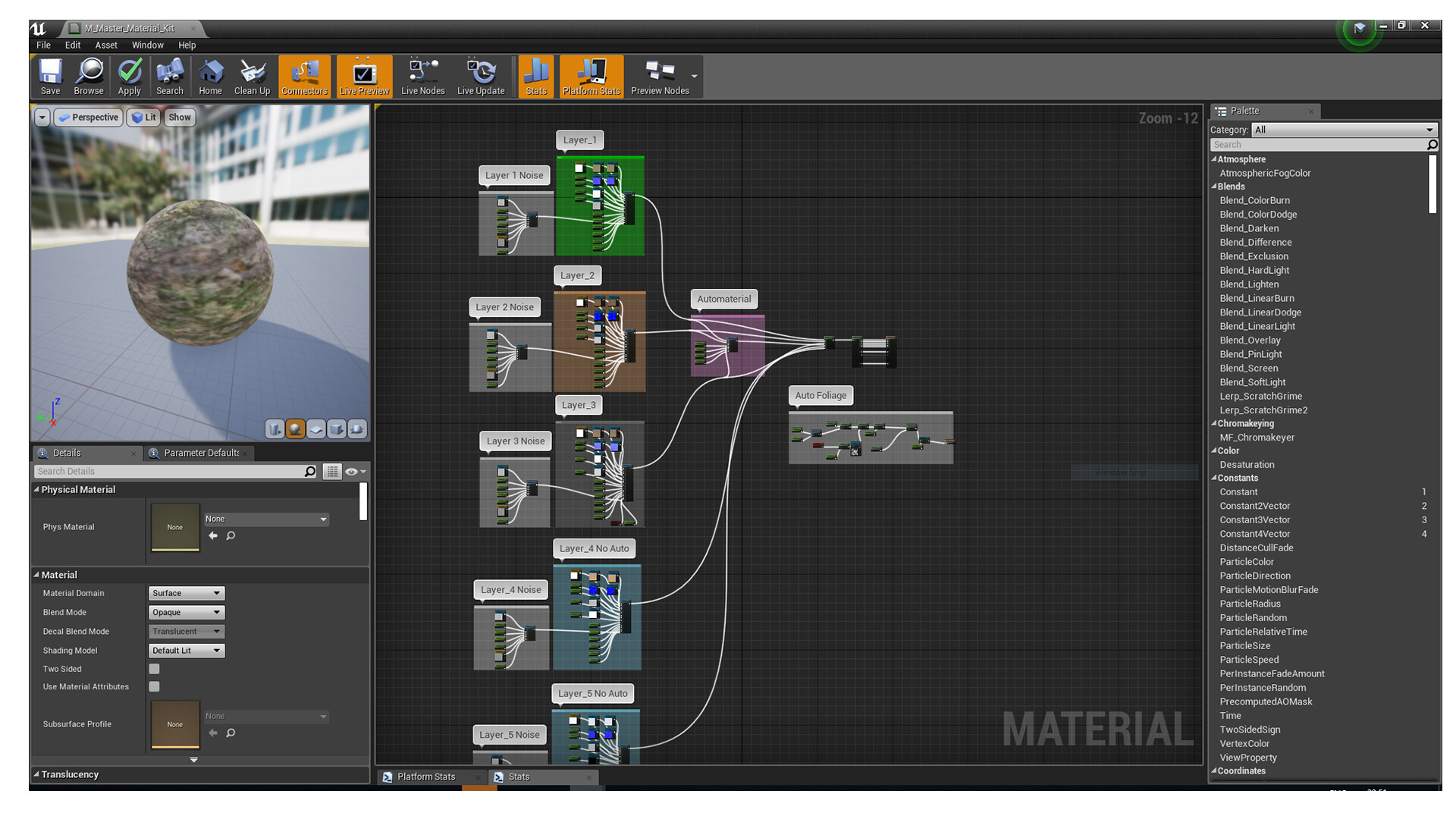Open the Window menu
This screenshot has height=819, width=1456.
tap(147, 45)
